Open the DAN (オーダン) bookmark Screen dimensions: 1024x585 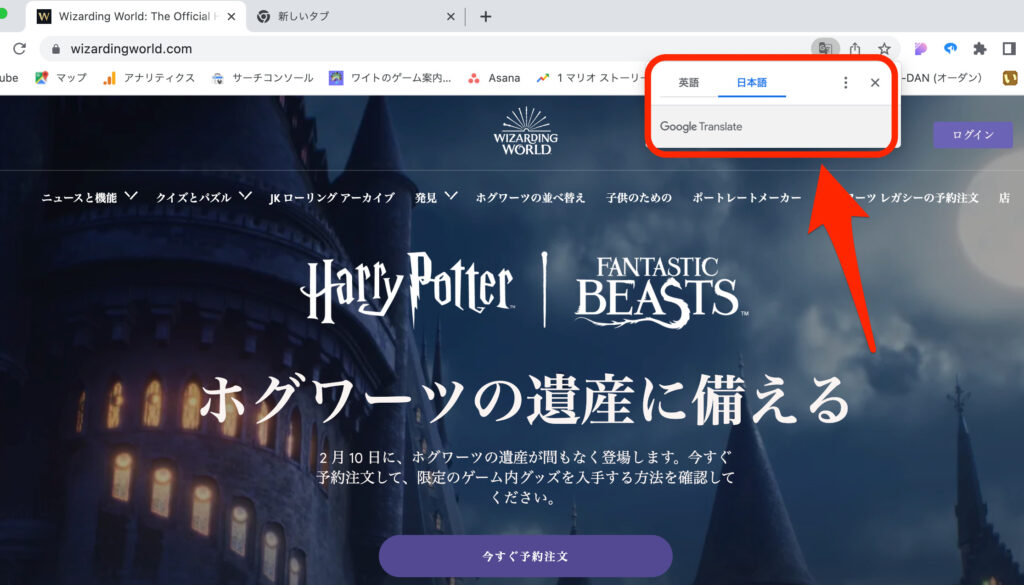(x=943, y=78)
